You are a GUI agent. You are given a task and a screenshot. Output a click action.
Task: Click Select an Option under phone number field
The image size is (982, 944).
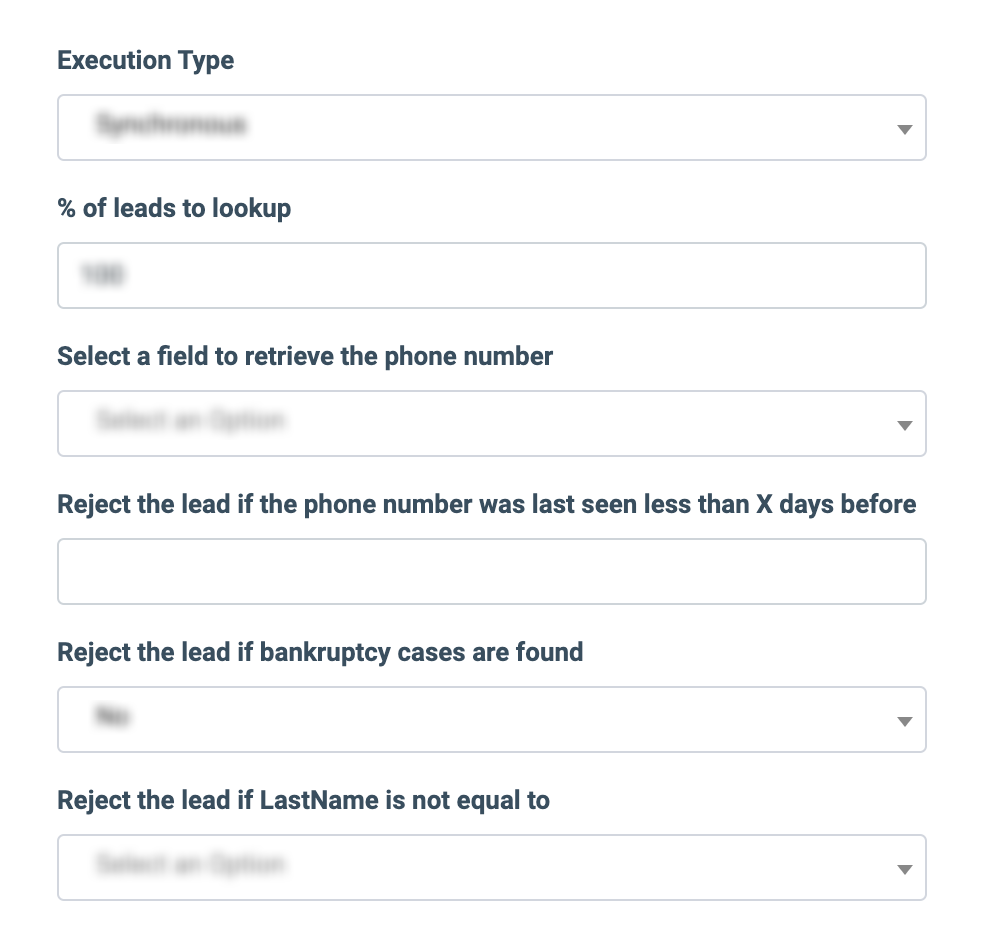tap(190, 421)
